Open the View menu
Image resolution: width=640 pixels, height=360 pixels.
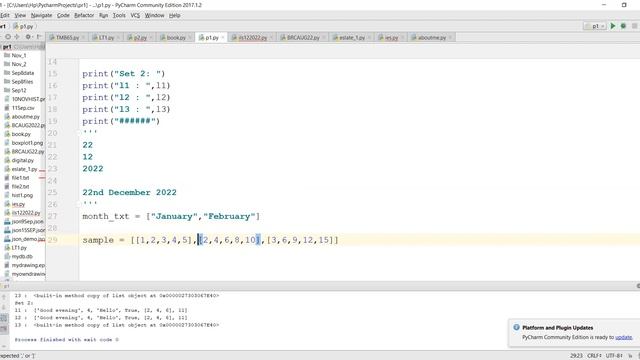tap(20, 15)
